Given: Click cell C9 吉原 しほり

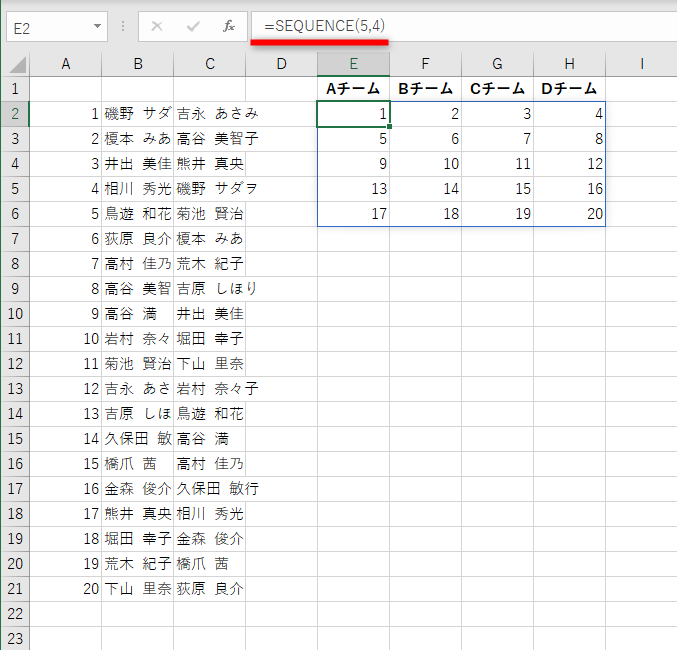Looking at the screenshot, I should pyautogui.click(x=210, y=289).
